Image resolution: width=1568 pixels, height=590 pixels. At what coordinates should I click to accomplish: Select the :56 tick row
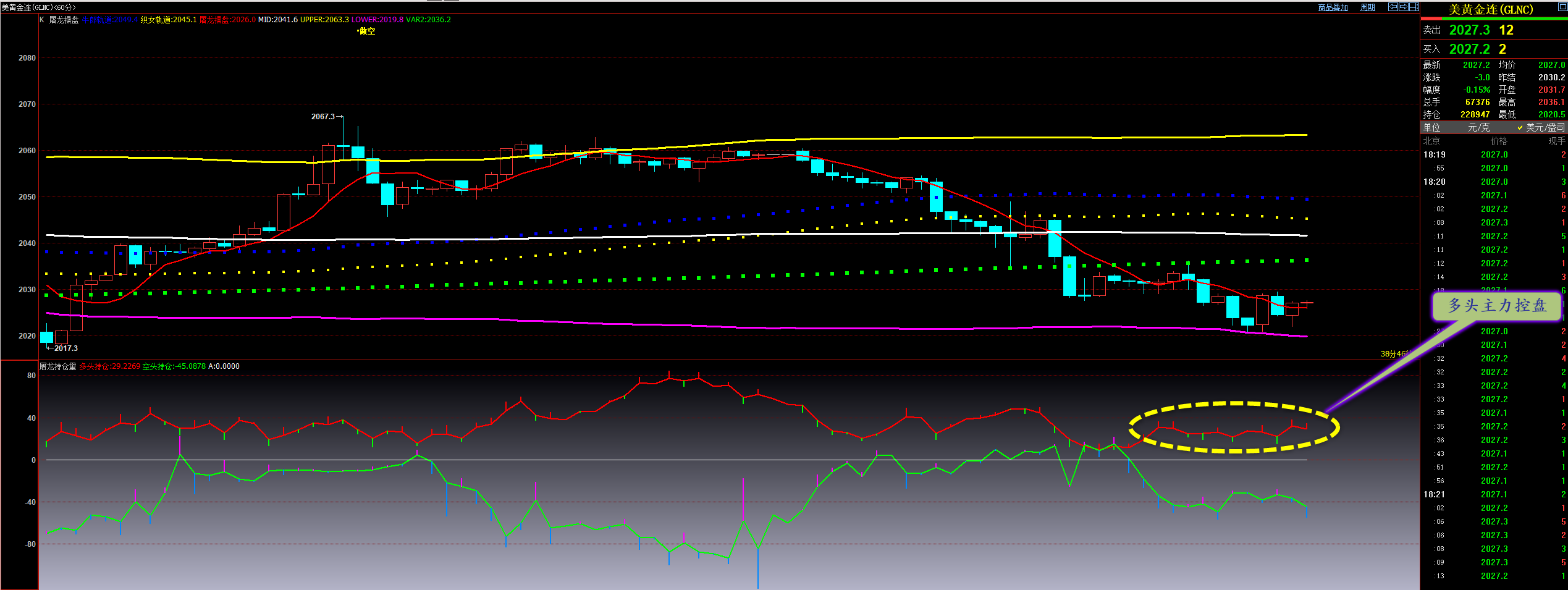point(1494,481)
